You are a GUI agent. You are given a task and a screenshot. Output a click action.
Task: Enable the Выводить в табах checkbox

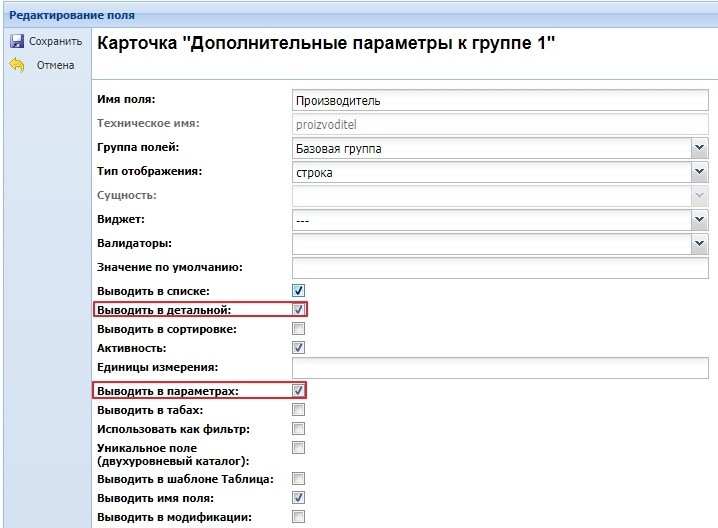tap(298, 409)
